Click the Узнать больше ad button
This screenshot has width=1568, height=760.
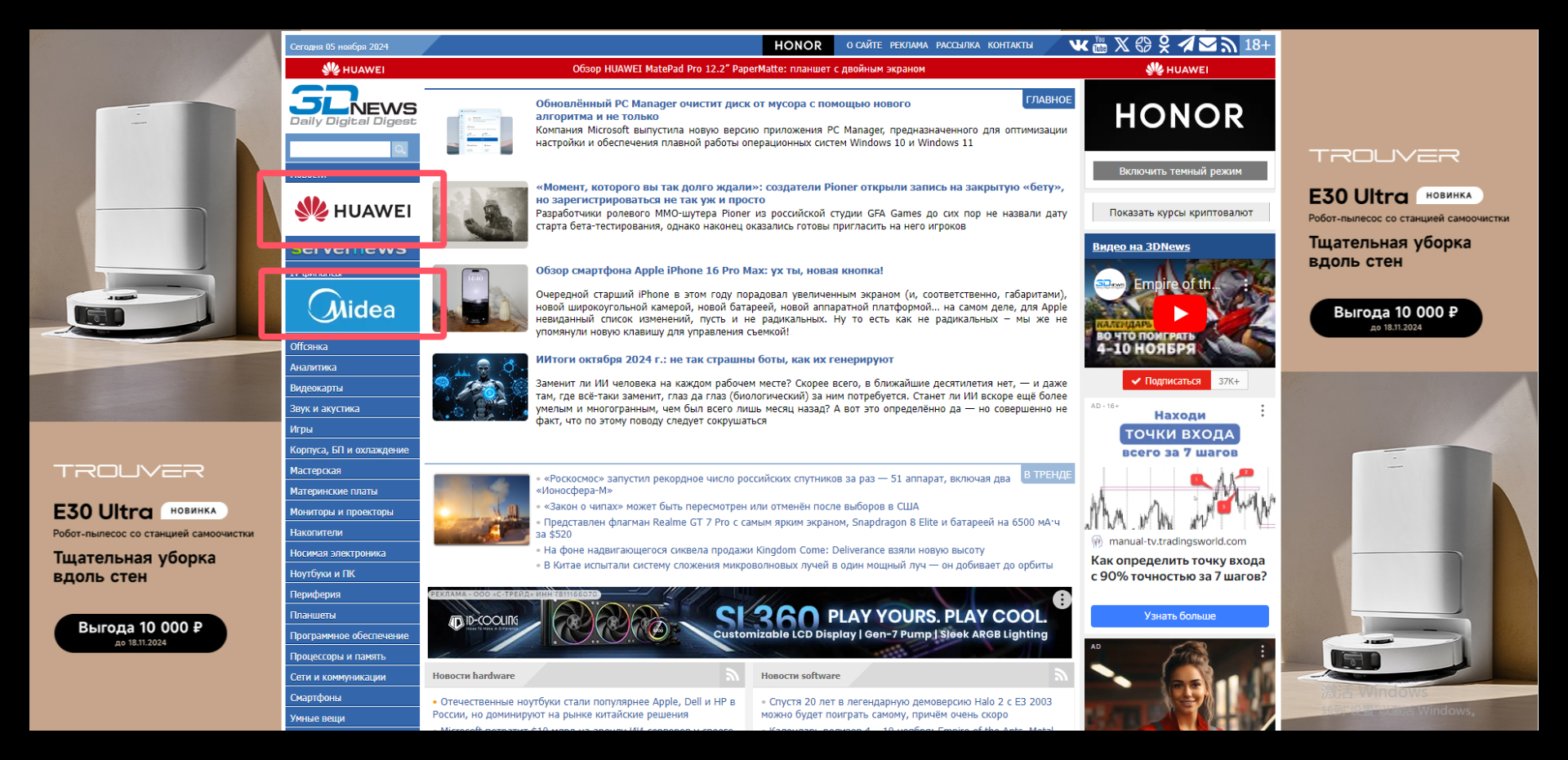coord(1179,616)
